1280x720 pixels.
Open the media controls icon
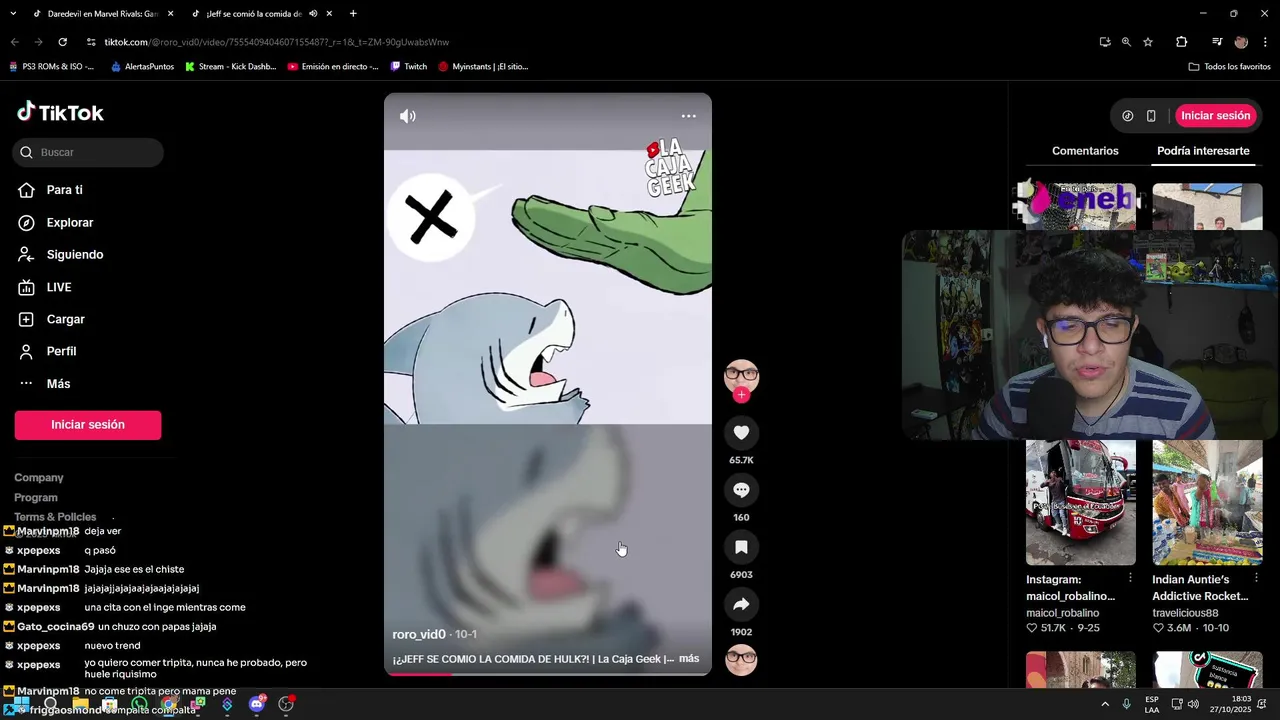click(1217, 42)
